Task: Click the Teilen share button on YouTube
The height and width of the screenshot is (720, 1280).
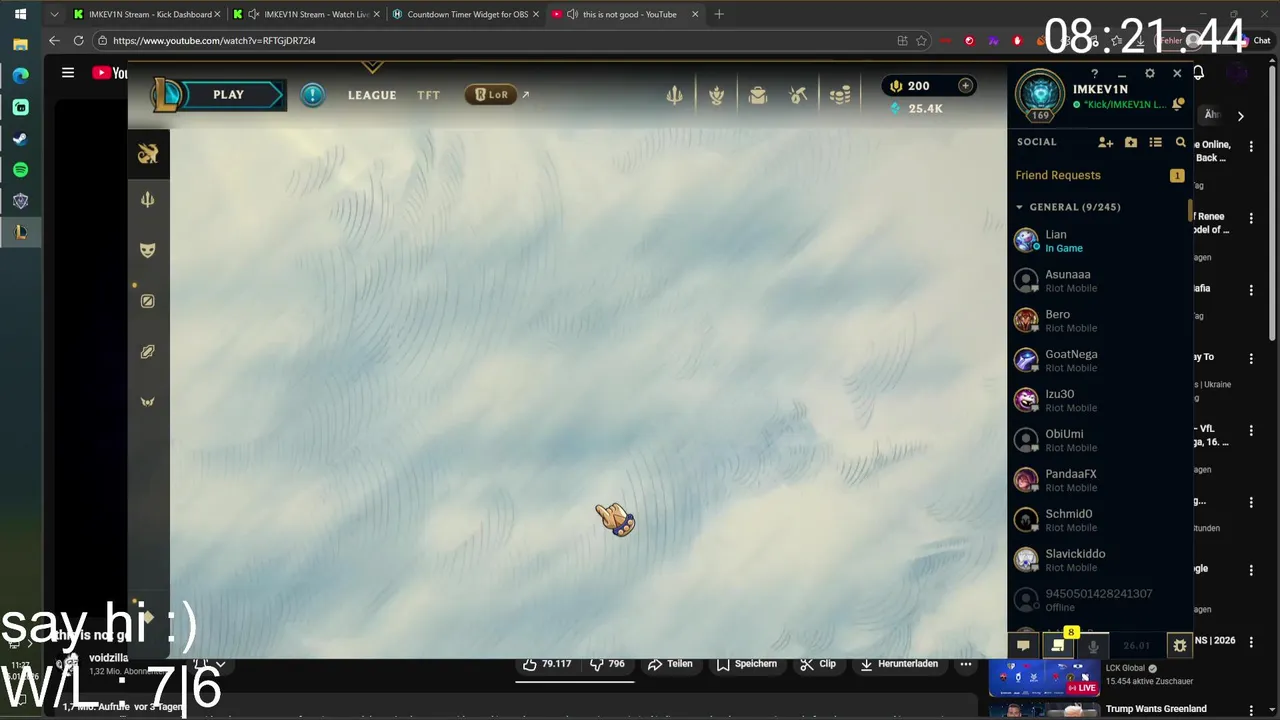Action: click(x=670, y=664)
